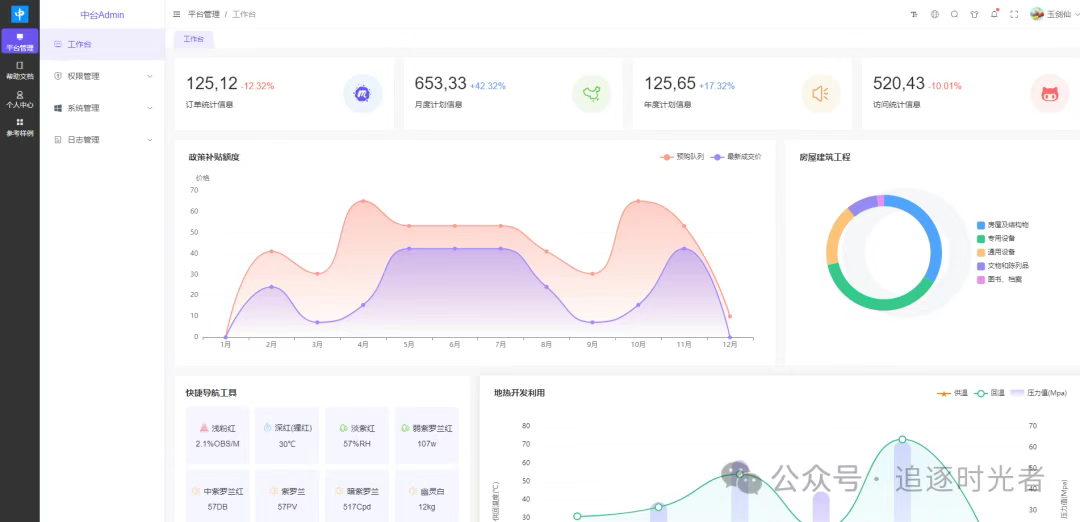The image size is (1080, 522).
Task: Toggle the 房屋及结构物 donut legend item
Action: pos(1003,225)
